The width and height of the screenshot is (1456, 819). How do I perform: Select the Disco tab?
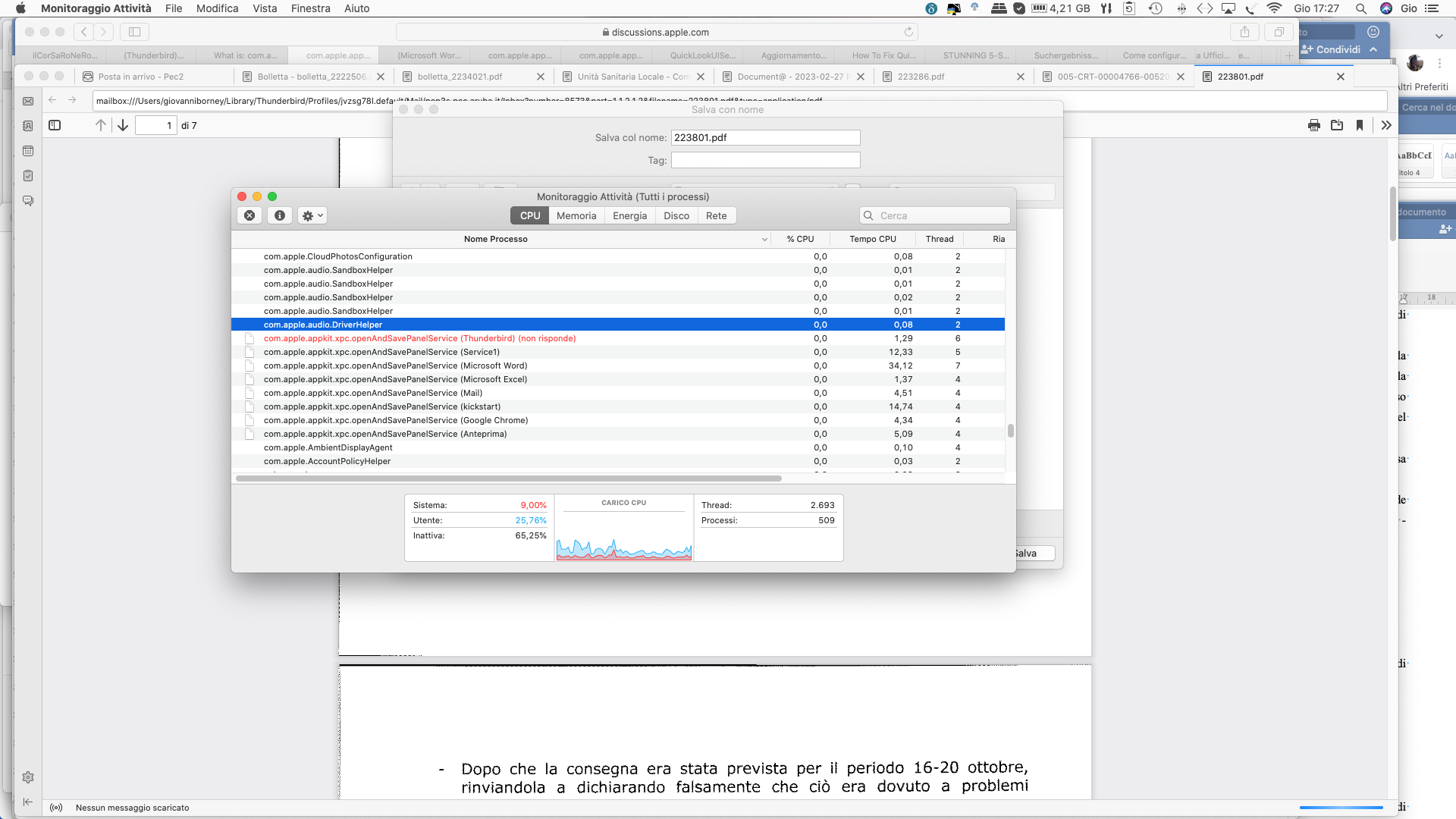pos(676,216)
